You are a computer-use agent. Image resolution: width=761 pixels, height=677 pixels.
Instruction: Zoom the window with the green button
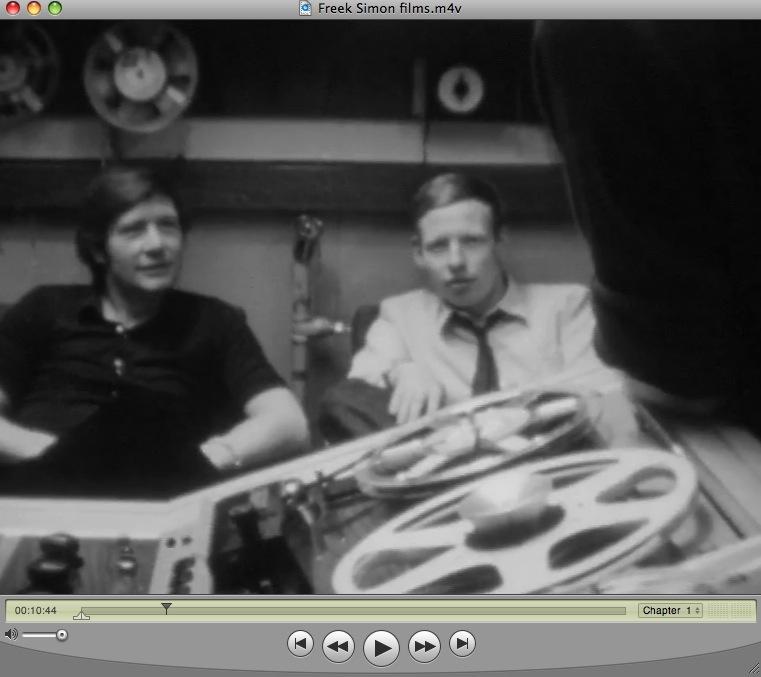coord(54,8)
